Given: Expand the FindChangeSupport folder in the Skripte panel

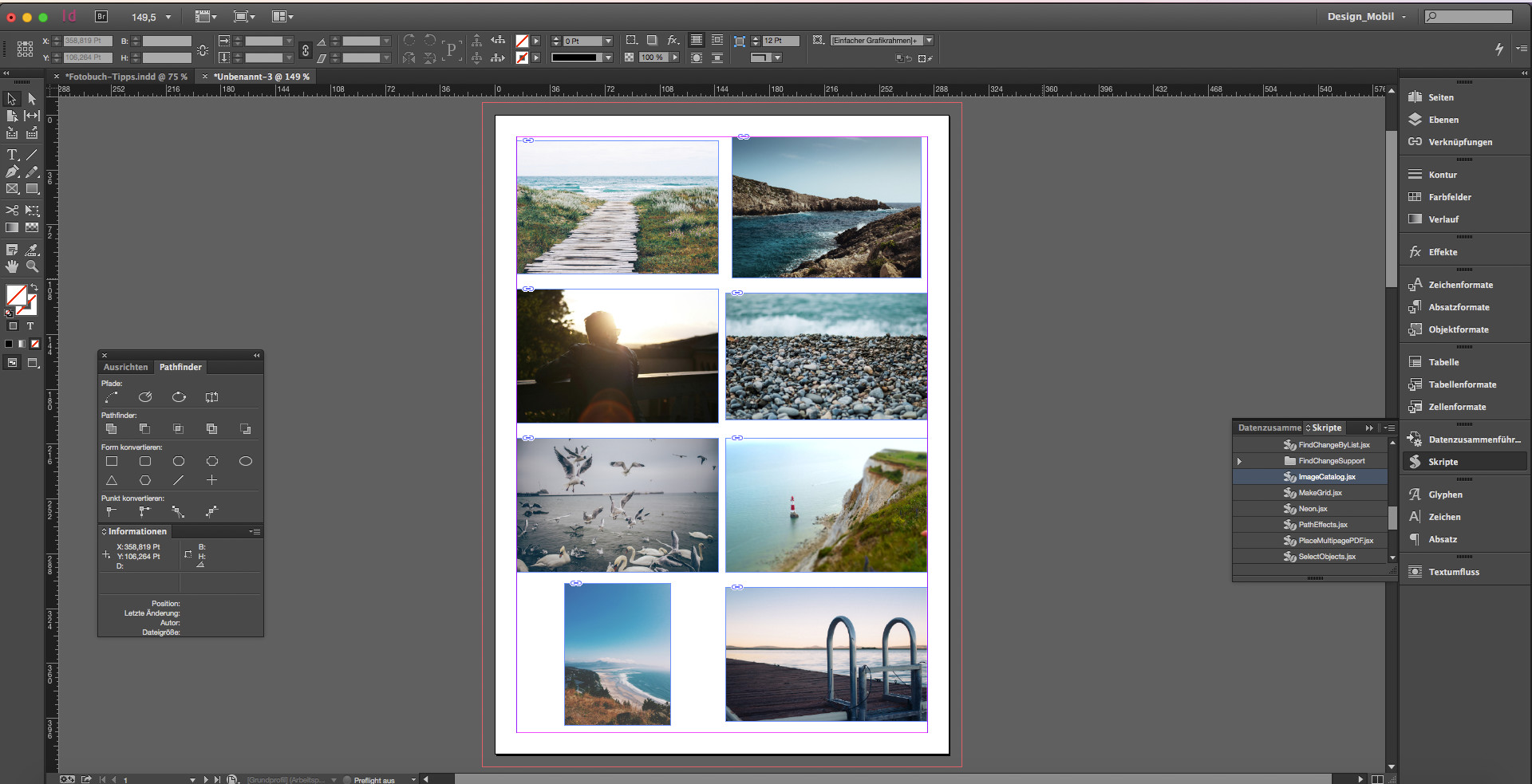Looking at the screenshot, I should tap(1239, 460).
